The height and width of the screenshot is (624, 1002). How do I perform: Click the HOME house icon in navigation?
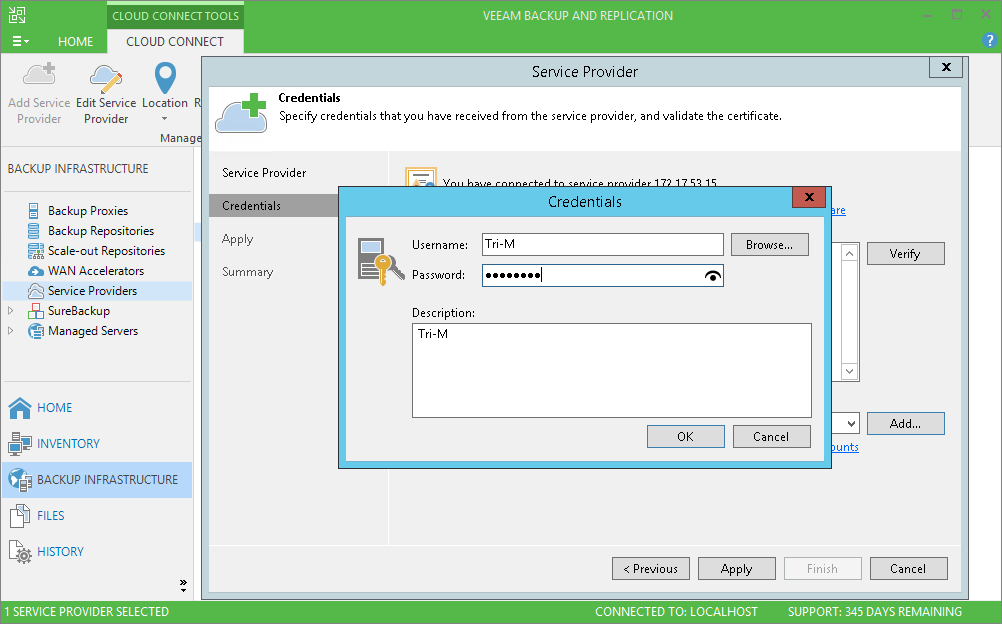20,407
